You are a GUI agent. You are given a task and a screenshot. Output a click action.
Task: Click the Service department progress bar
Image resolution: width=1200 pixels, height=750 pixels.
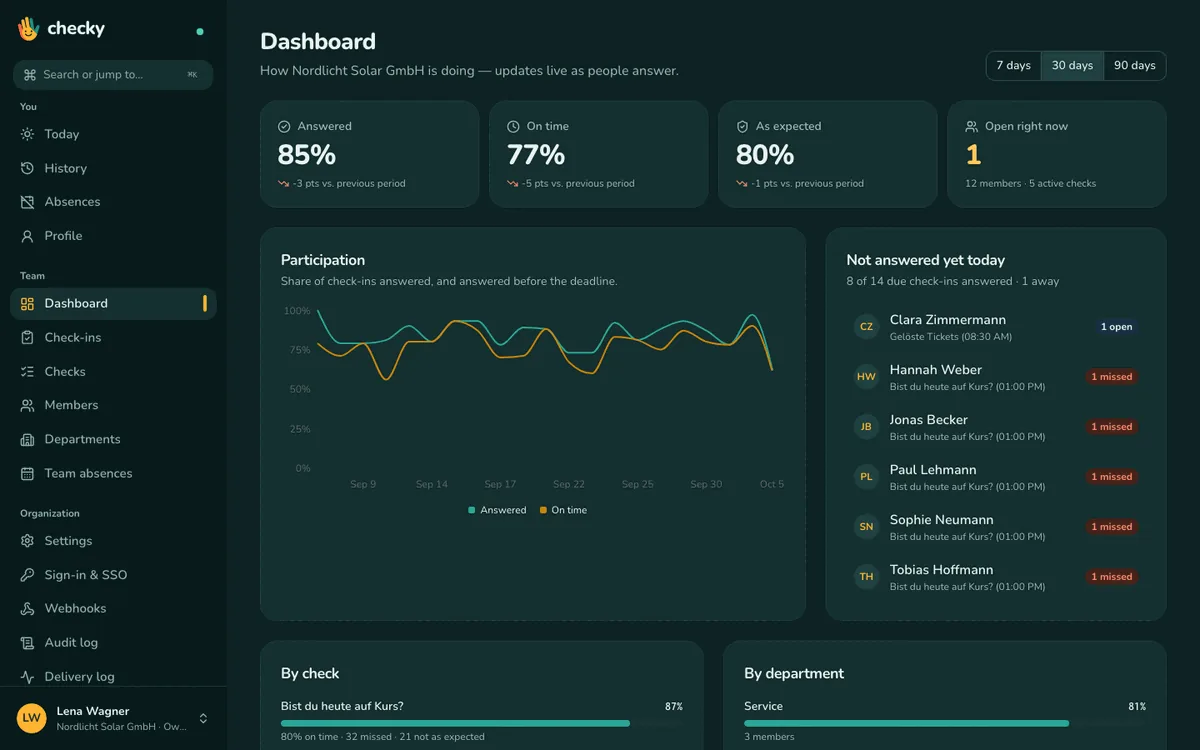click(x=945, y=723)
